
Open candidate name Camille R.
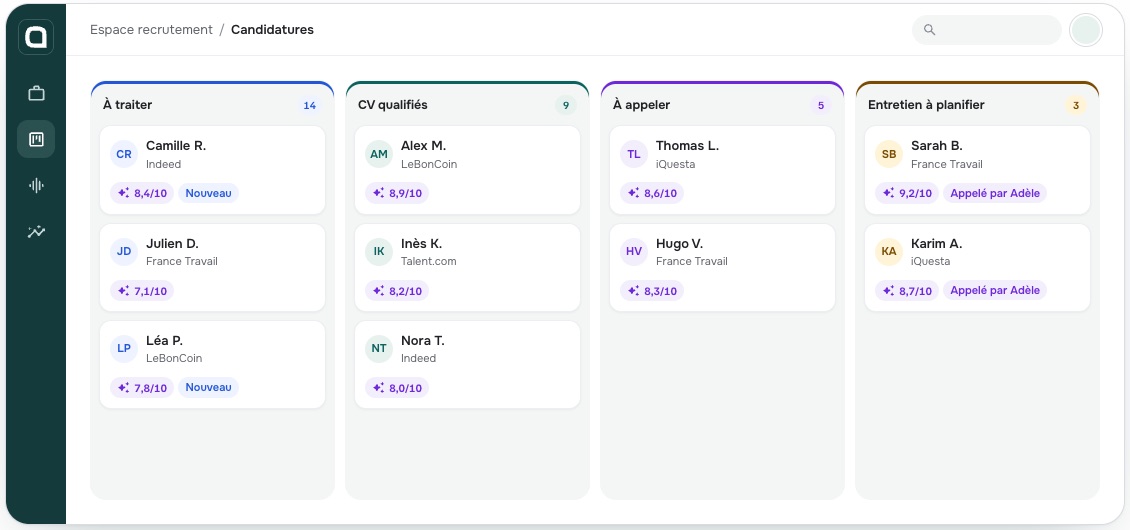pos(176,146)
